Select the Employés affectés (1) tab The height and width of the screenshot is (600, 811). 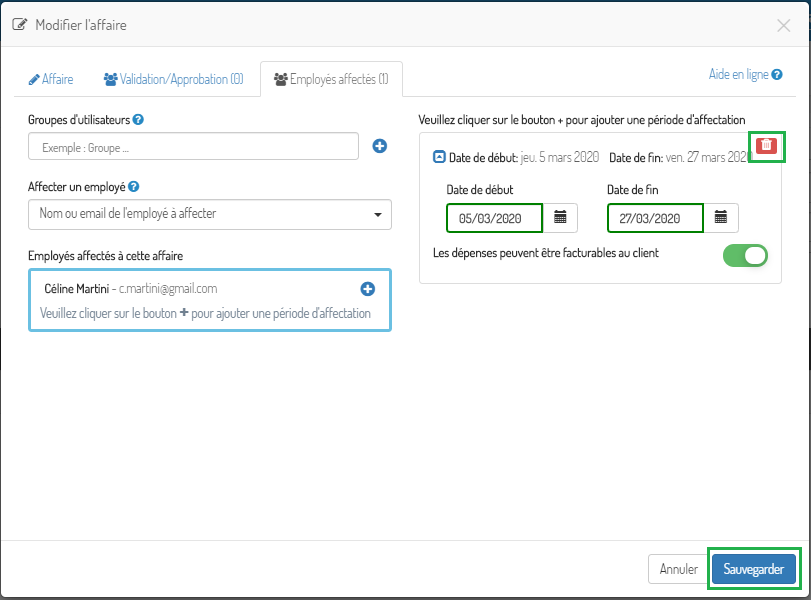pyautogui.click(x=331, y=79)
